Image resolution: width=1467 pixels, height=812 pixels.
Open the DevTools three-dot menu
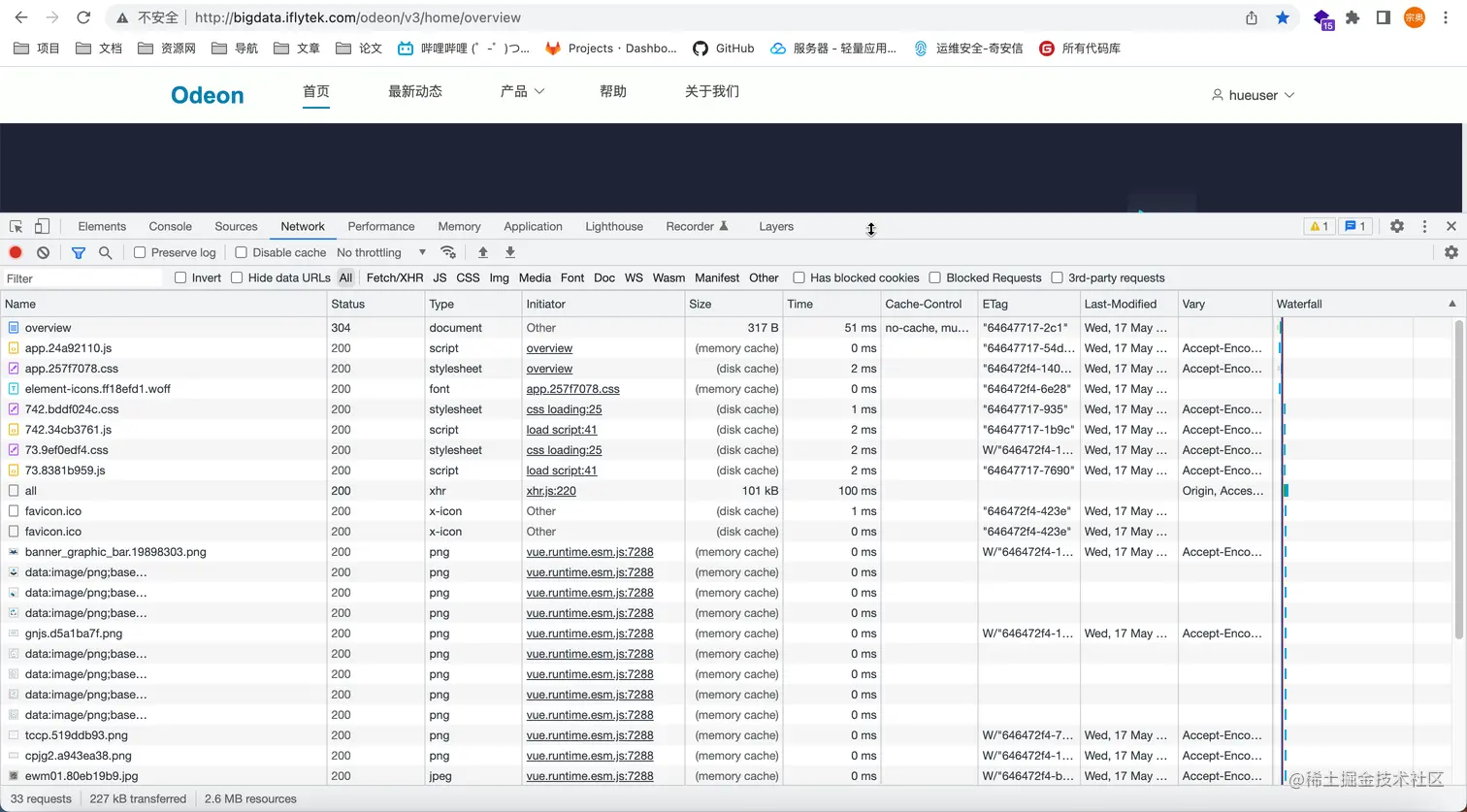click(1424, 226)
